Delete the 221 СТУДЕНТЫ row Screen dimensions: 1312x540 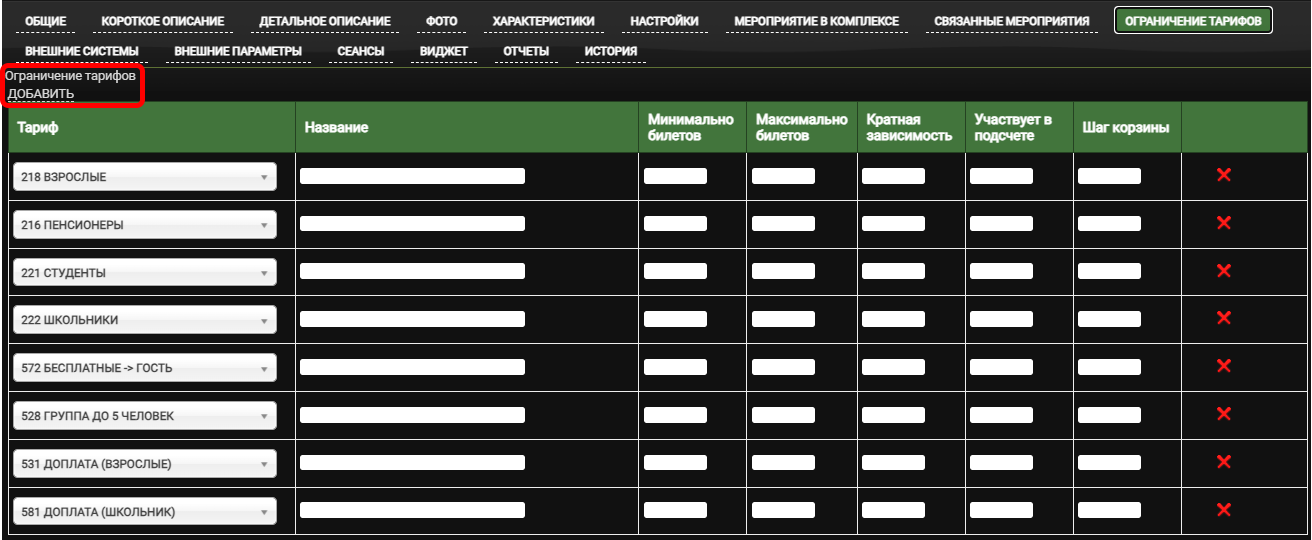coord(1222,271)
